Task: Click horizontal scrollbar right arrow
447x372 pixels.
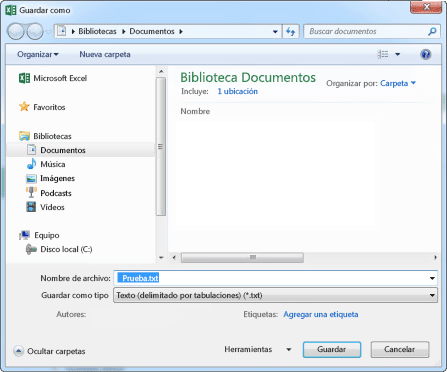Action: pos(435,257)
